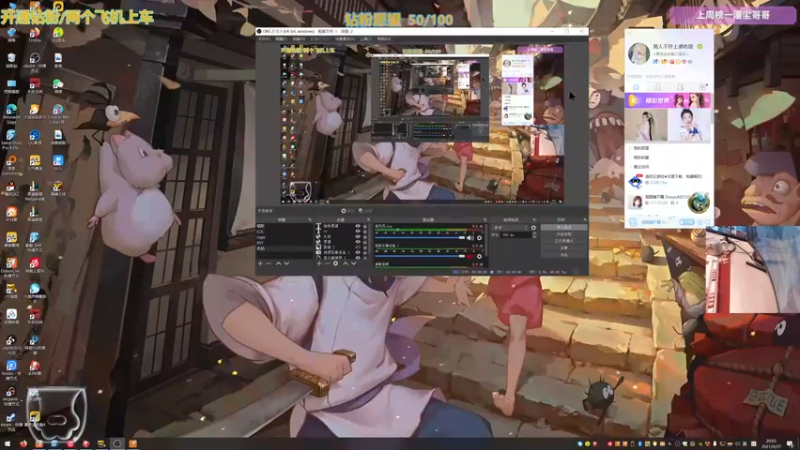Open the 精彩世界 banner in chat panel

(668, 101)
